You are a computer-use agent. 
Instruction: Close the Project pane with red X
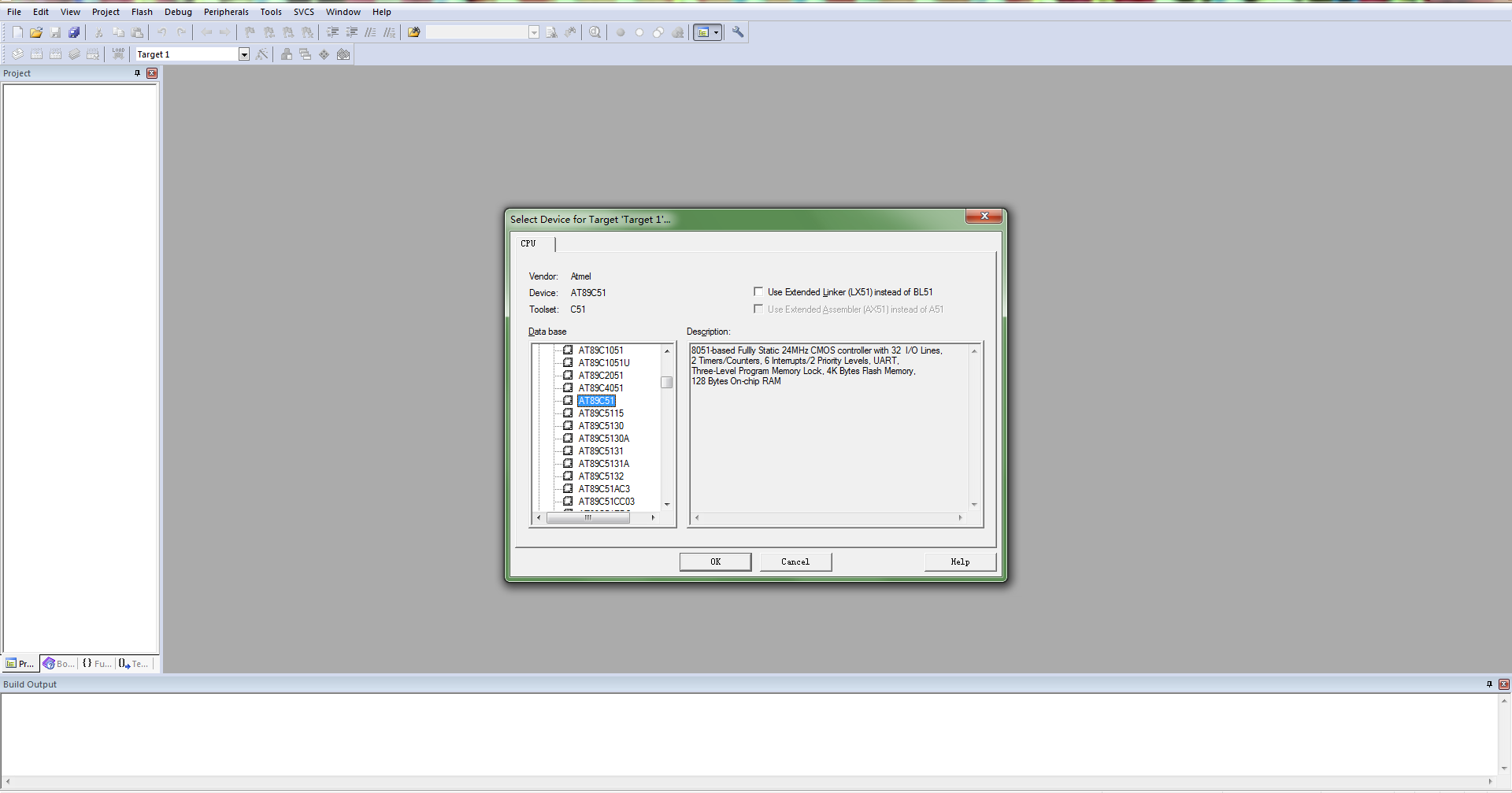click(152, 73)
